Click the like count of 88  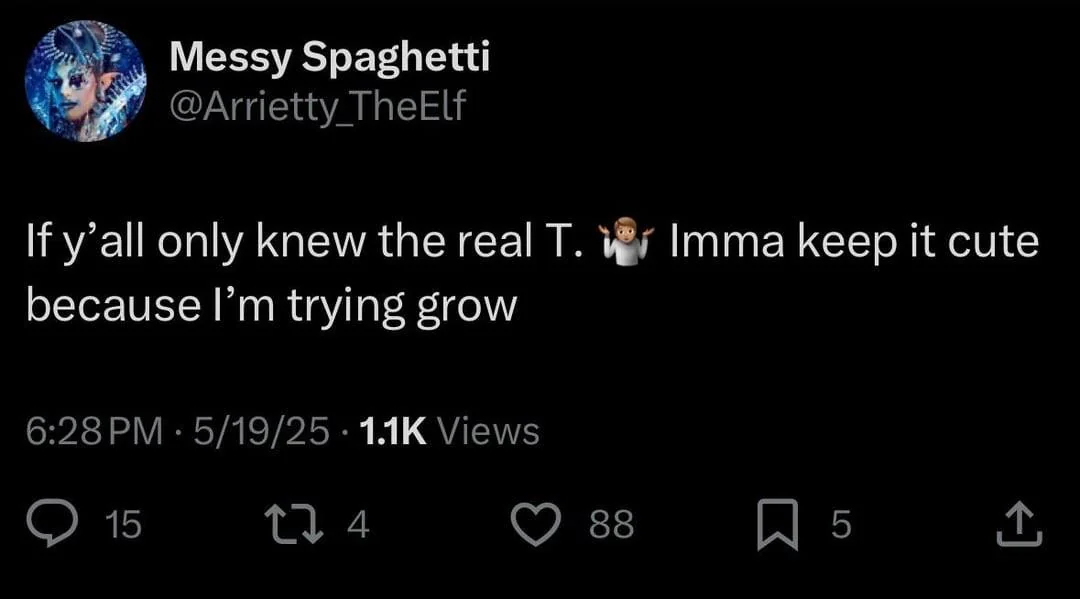611,525
